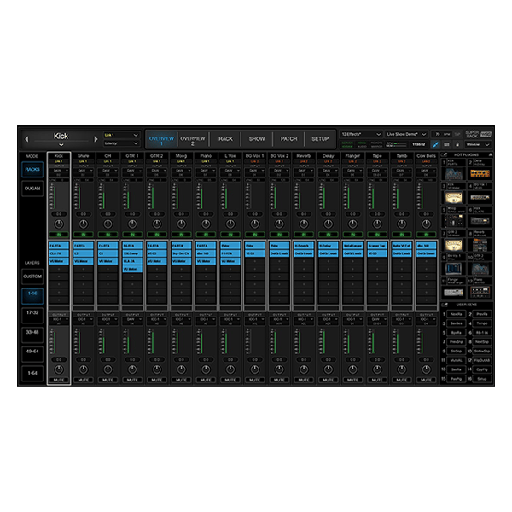Switch to the Overview 2 tab
The width and height of the screenshot is (512, 512).
pos(193,139)
